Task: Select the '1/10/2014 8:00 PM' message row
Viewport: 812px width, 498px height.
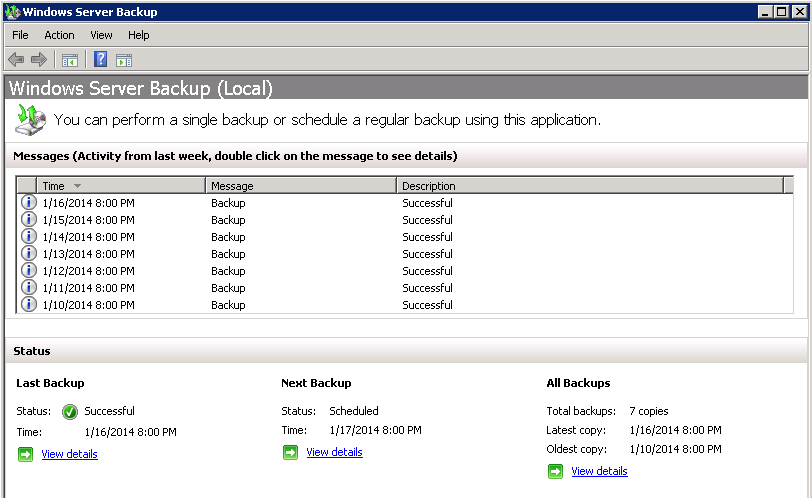Action: (405, 305)
